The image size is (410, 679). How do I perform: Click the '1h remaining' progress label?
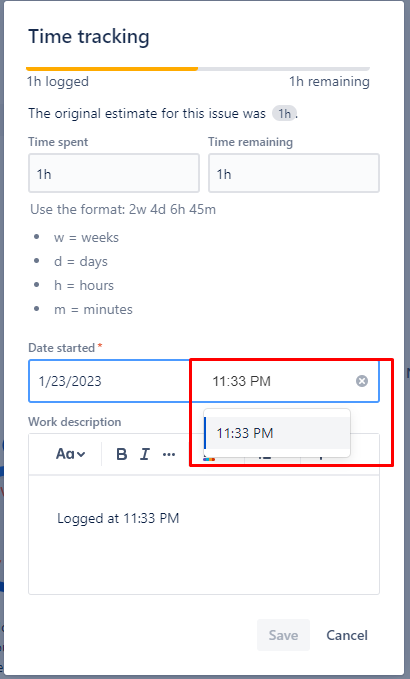click(329, 81)
